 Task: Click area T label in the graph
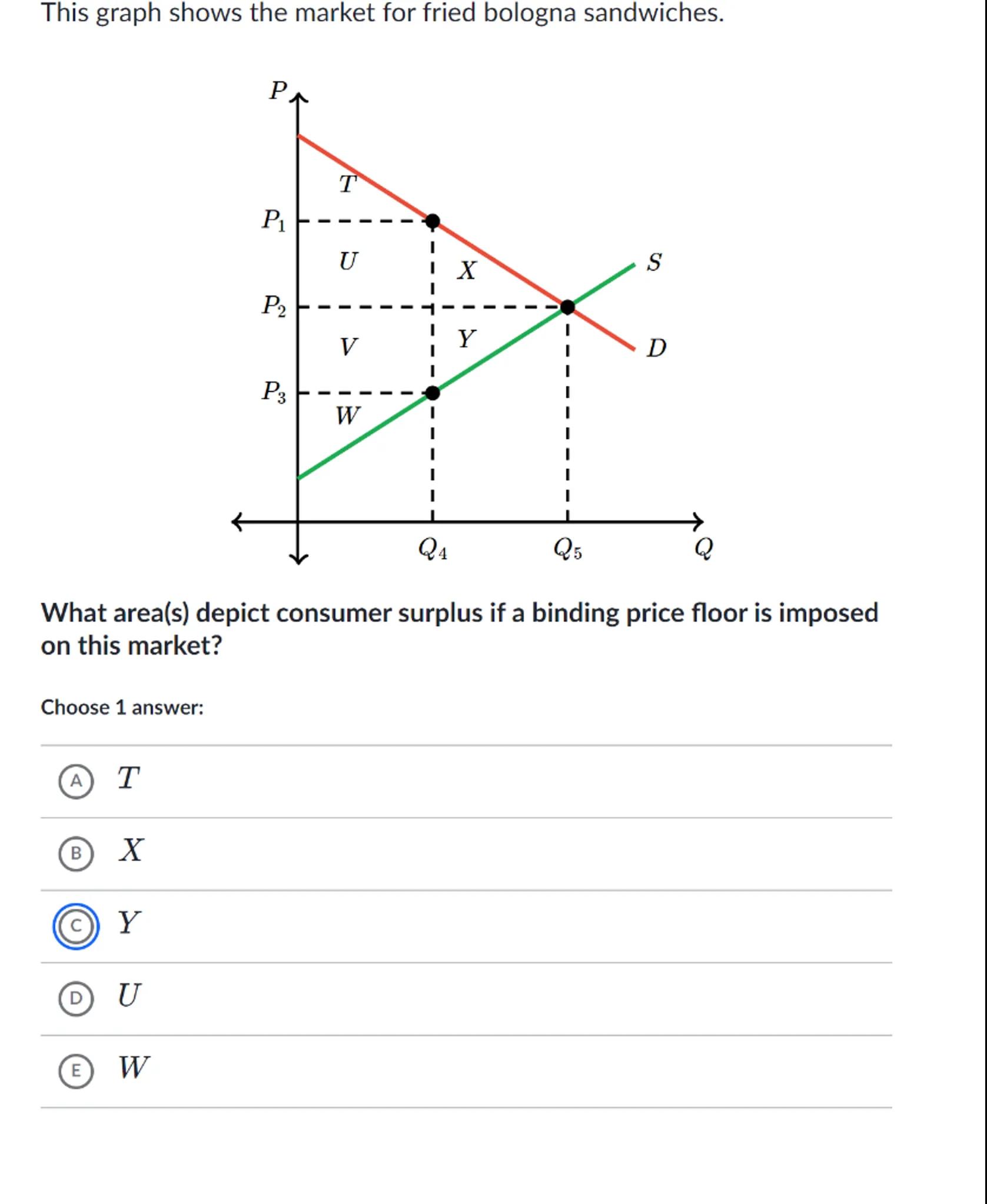point(348,184)
